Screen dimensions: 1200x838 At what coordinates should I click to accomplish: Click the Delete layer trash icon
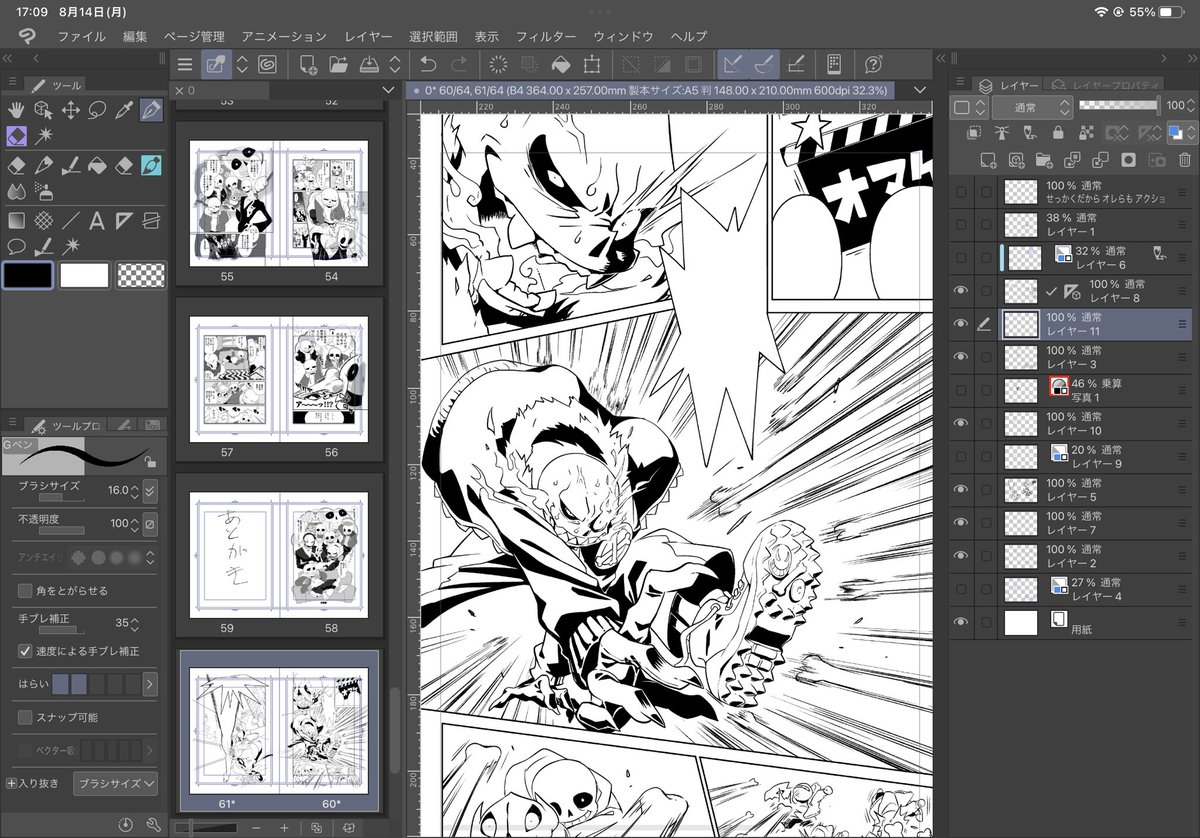[x=1184, y=159]
